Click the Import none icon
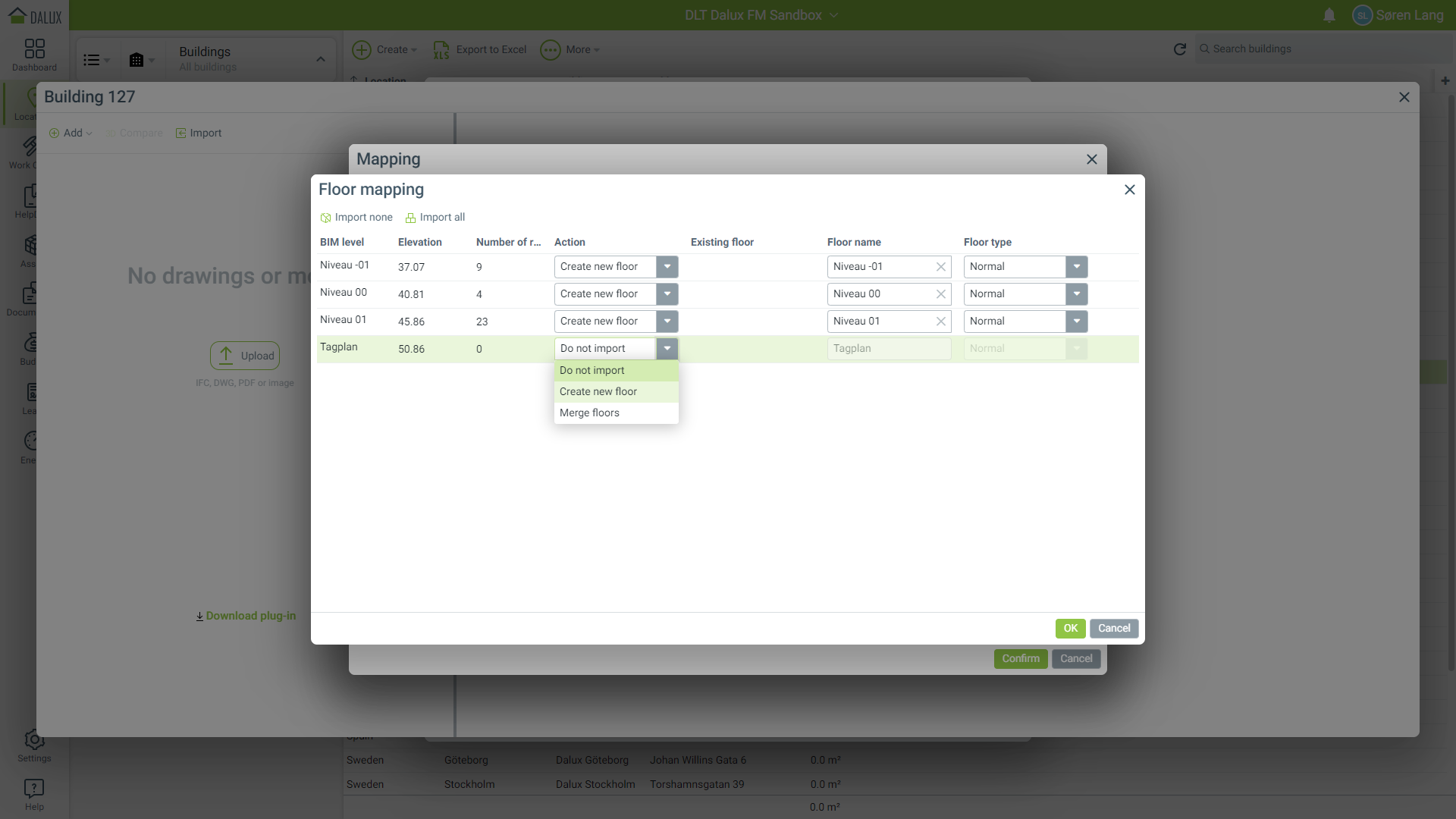Screen dimensions: 1456x819 pyautogui.click(x=326, y=218)
